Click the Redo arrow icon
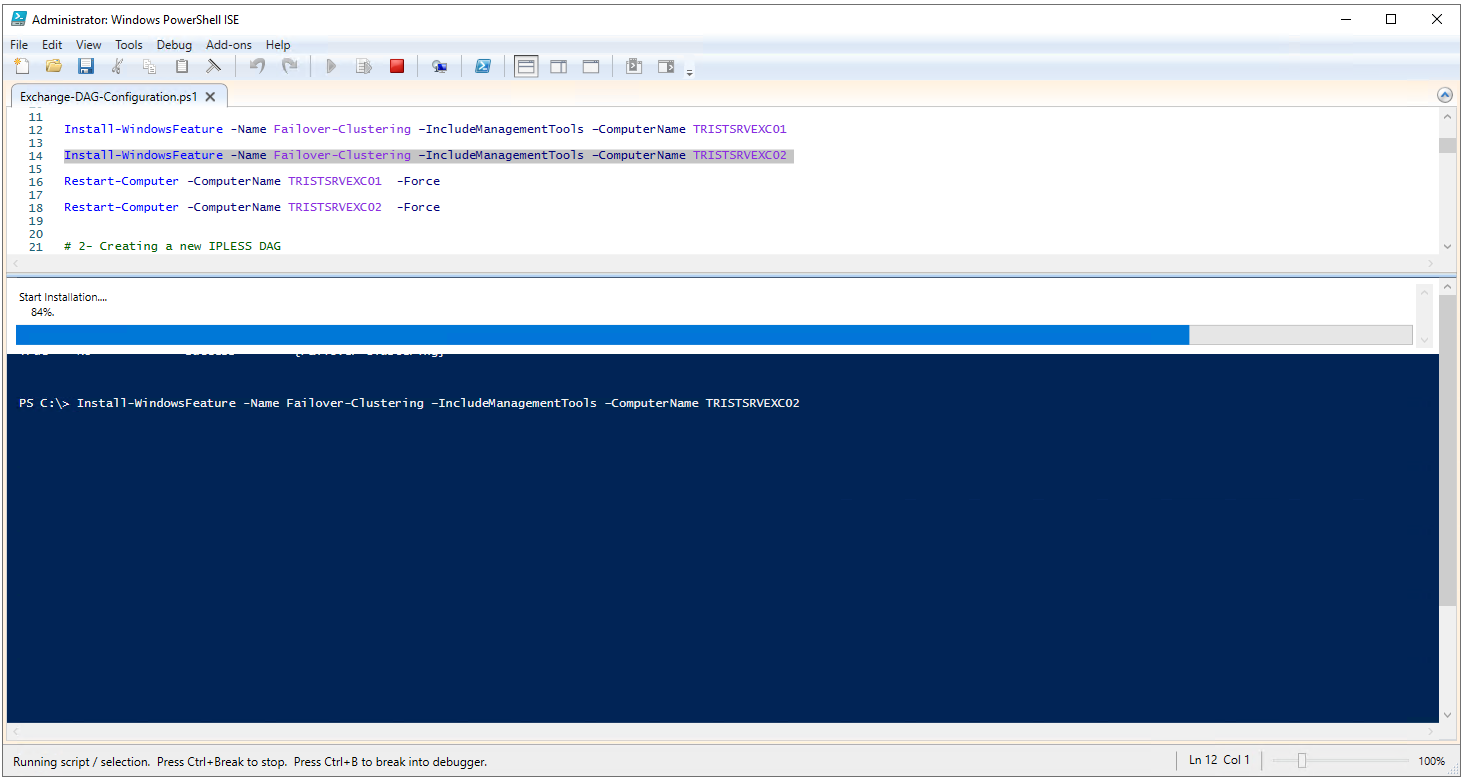The height and width of the screenshot is (777, 1461). click(289, 66)
